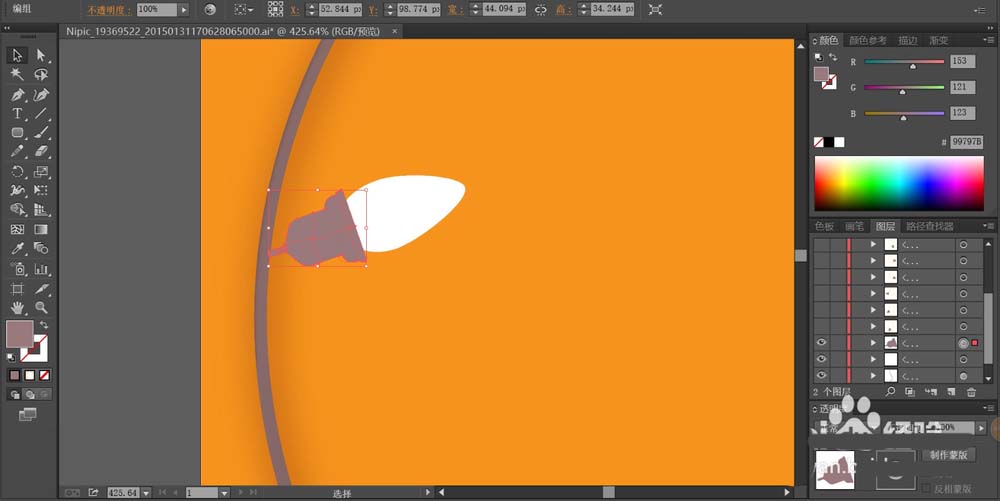Select the Scale tool
1000x501 pixels.
click(x=41, y=171)
